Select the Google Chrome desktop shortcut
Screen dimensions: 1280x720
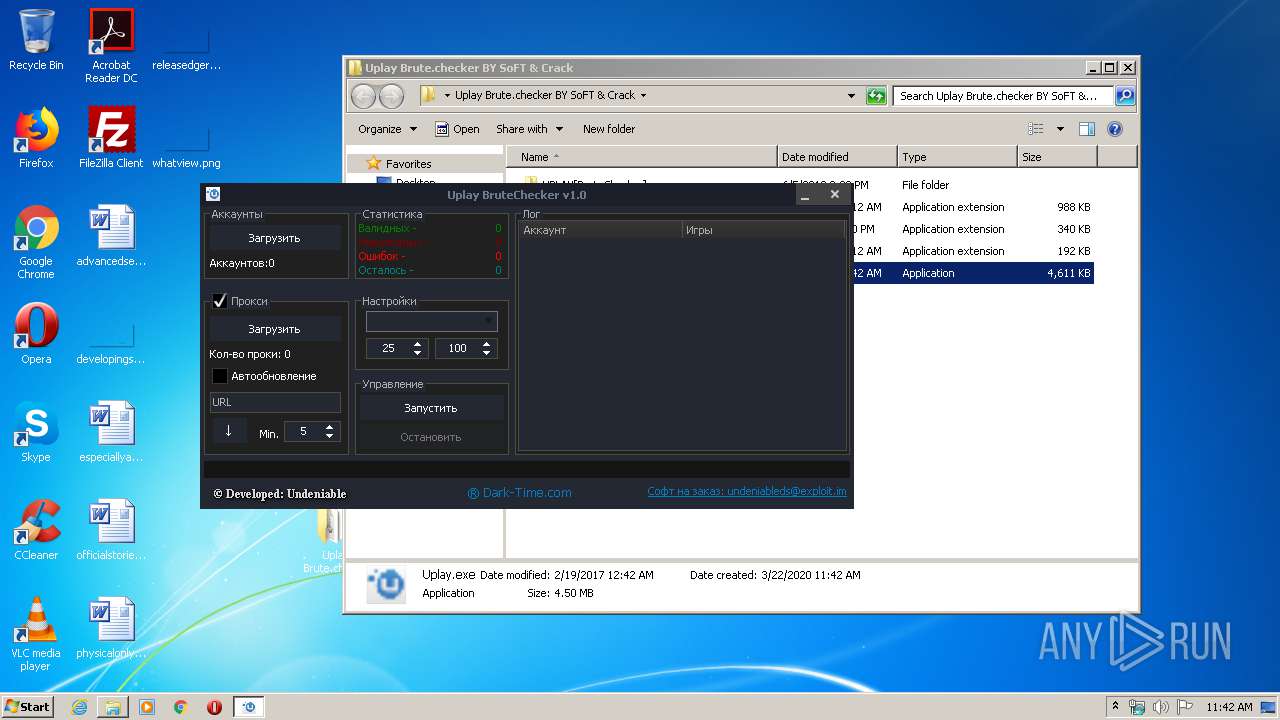(36, 242)
